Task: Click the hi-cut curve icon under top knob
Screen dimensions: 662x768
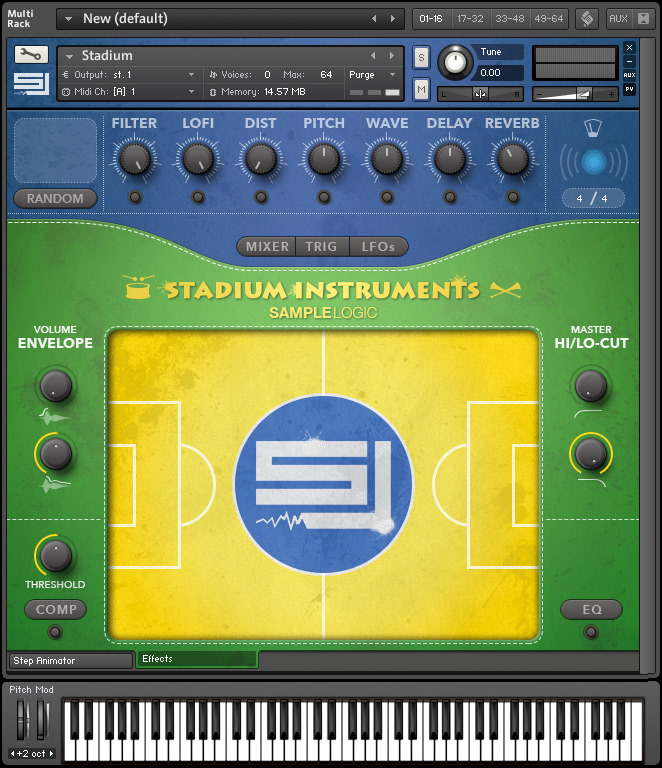Action: (588, 414)
